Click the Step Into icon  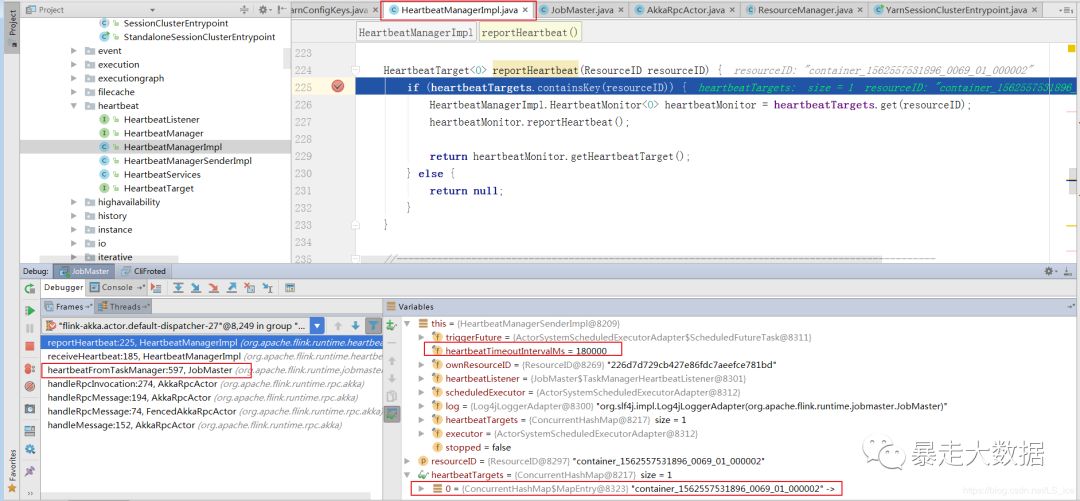click(x=196, y=288)
